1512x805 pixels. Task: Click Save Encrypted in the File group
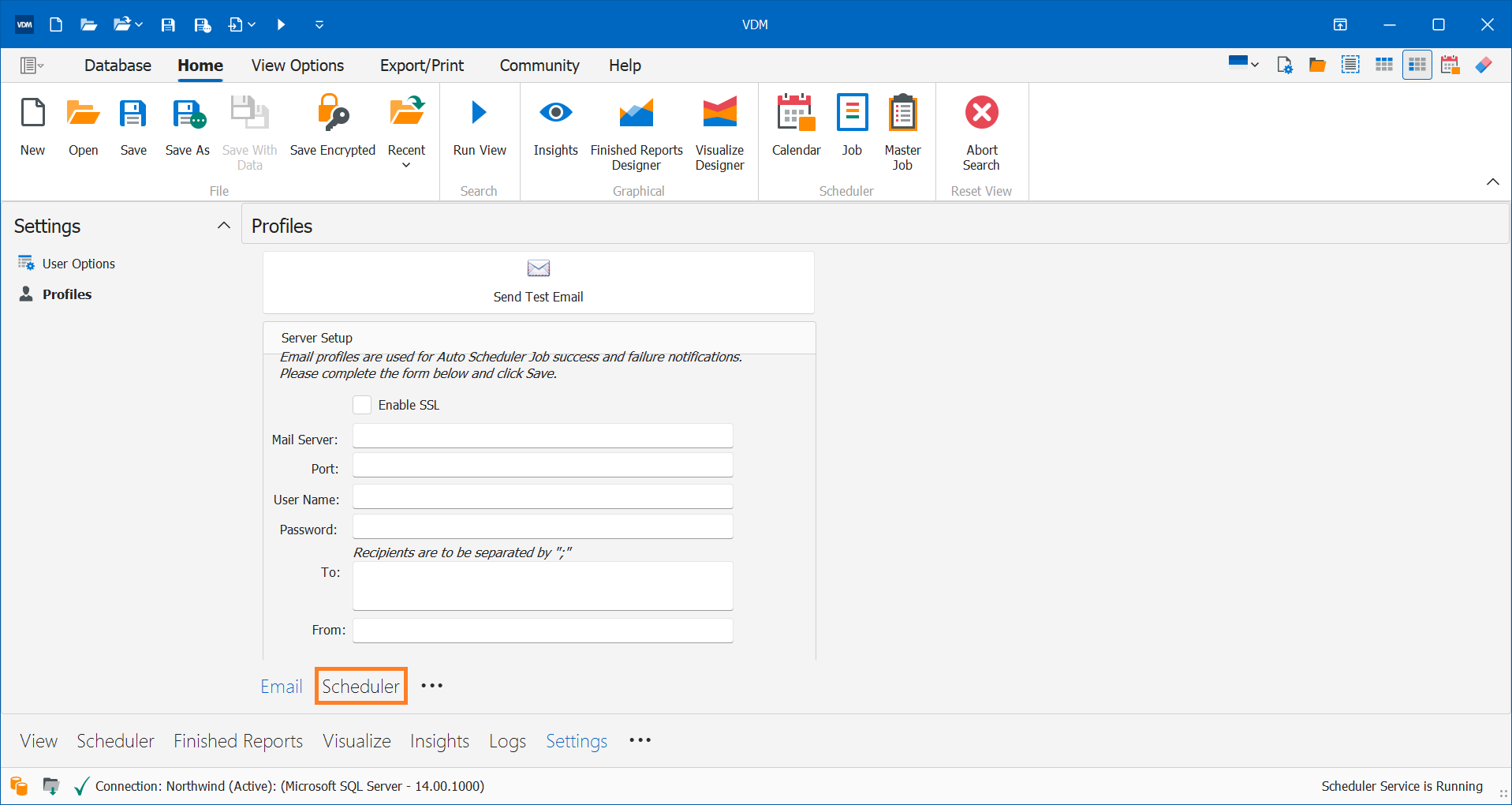(x=333, y=127)
